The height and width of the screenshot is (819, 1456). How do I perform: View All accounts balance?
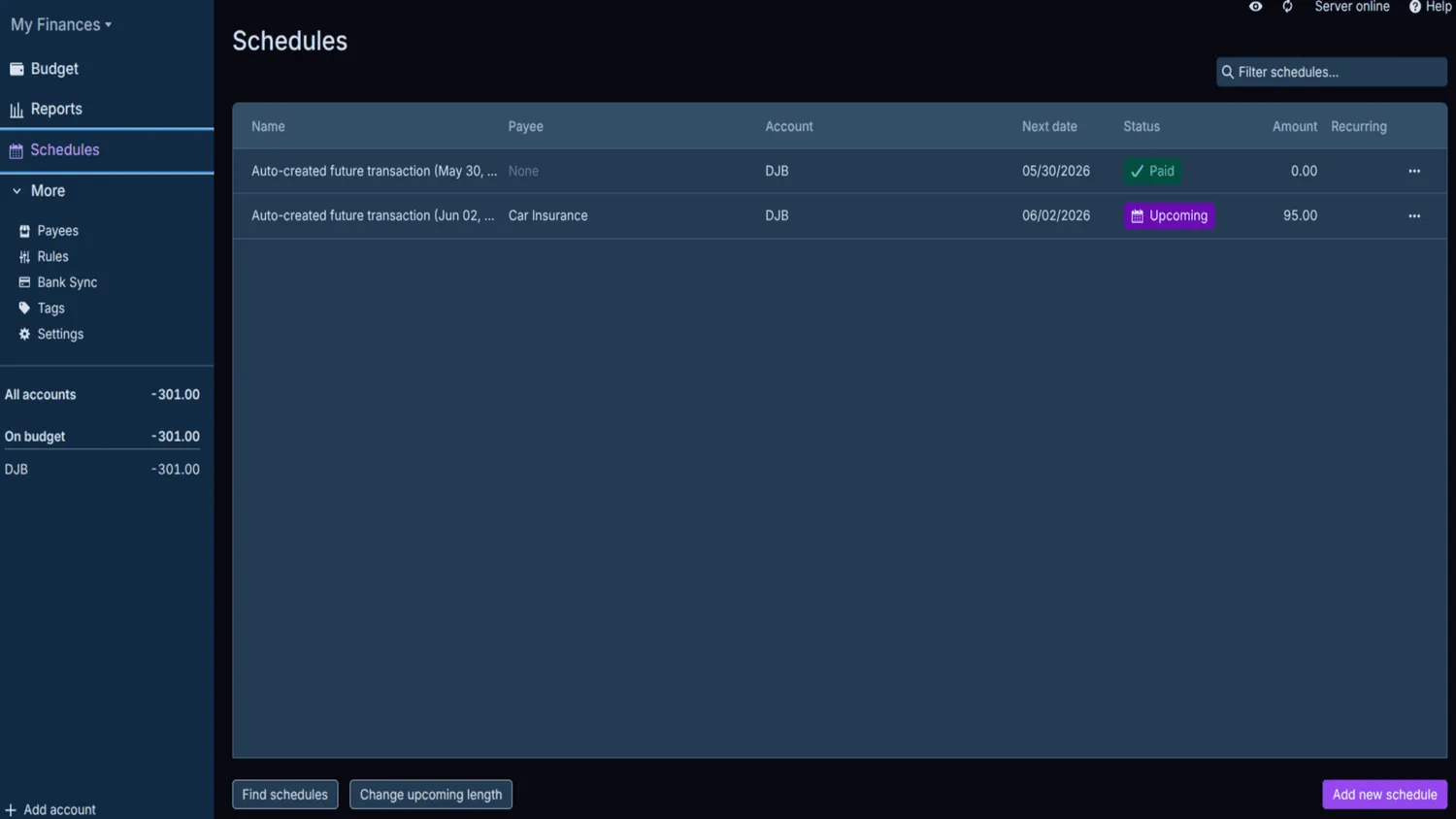tap(102, 395)
